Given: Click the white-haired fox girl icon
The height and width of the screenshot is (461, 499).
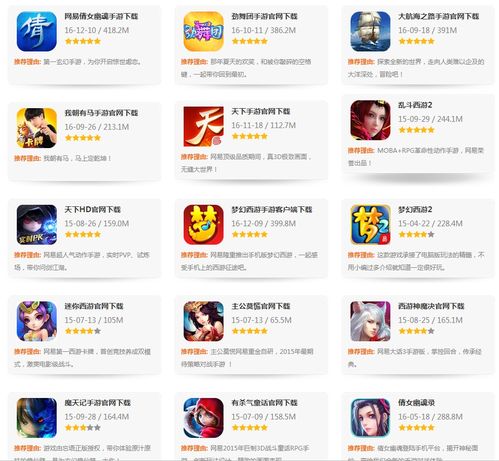Looking at the screenshot, I should coord(370,321).
